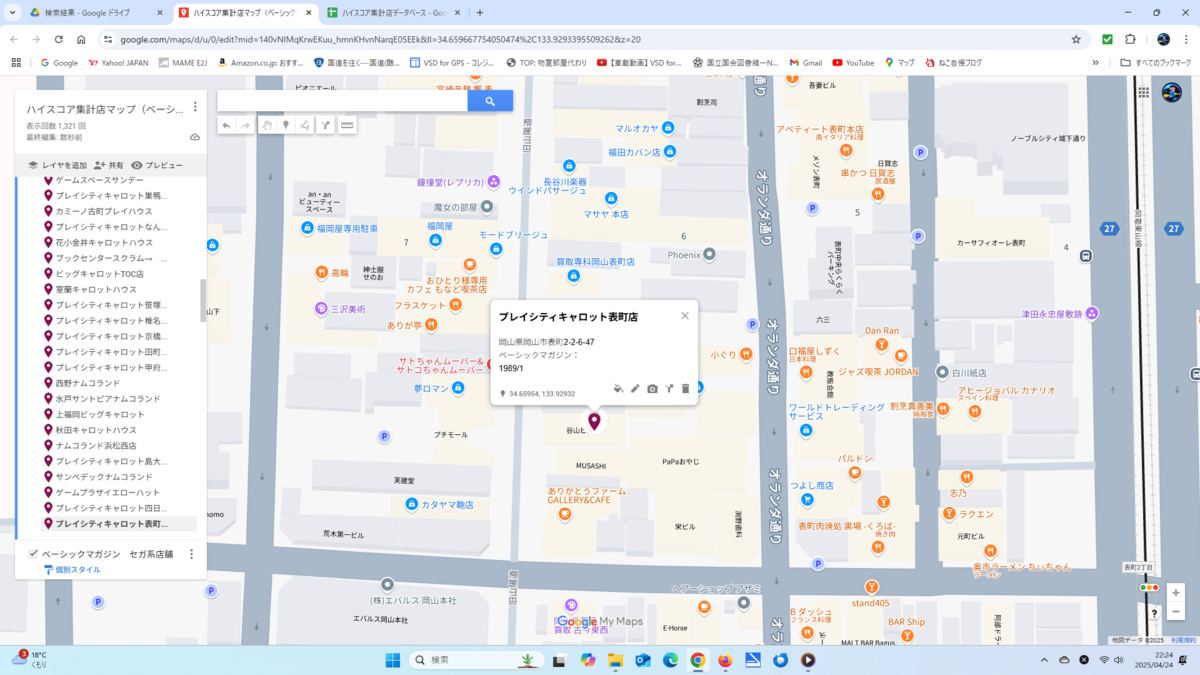Zoom out with the minus button
The height and width of the screenshot is (675, 1200).
click(1176, 612)
